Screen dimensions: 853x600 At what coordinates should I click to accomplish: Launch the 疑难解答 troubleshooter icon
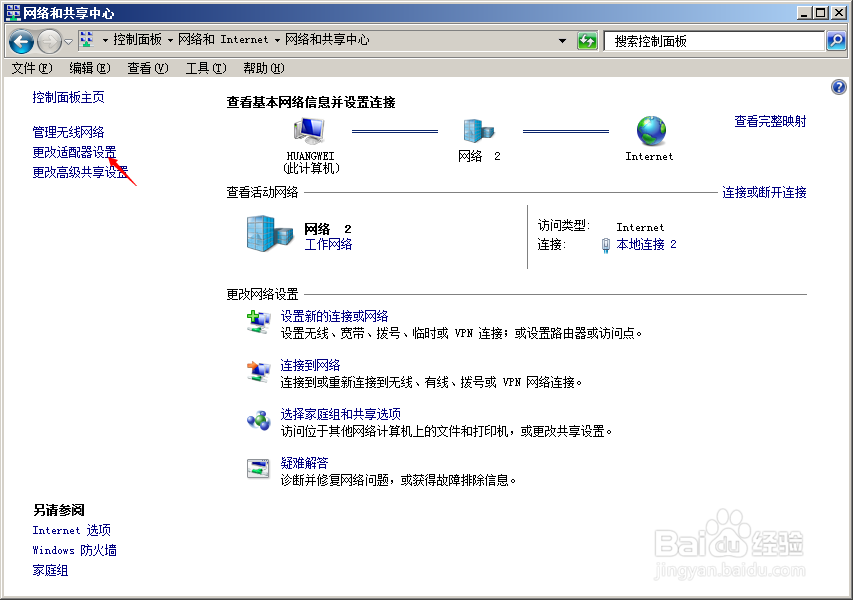pos(259,465)
